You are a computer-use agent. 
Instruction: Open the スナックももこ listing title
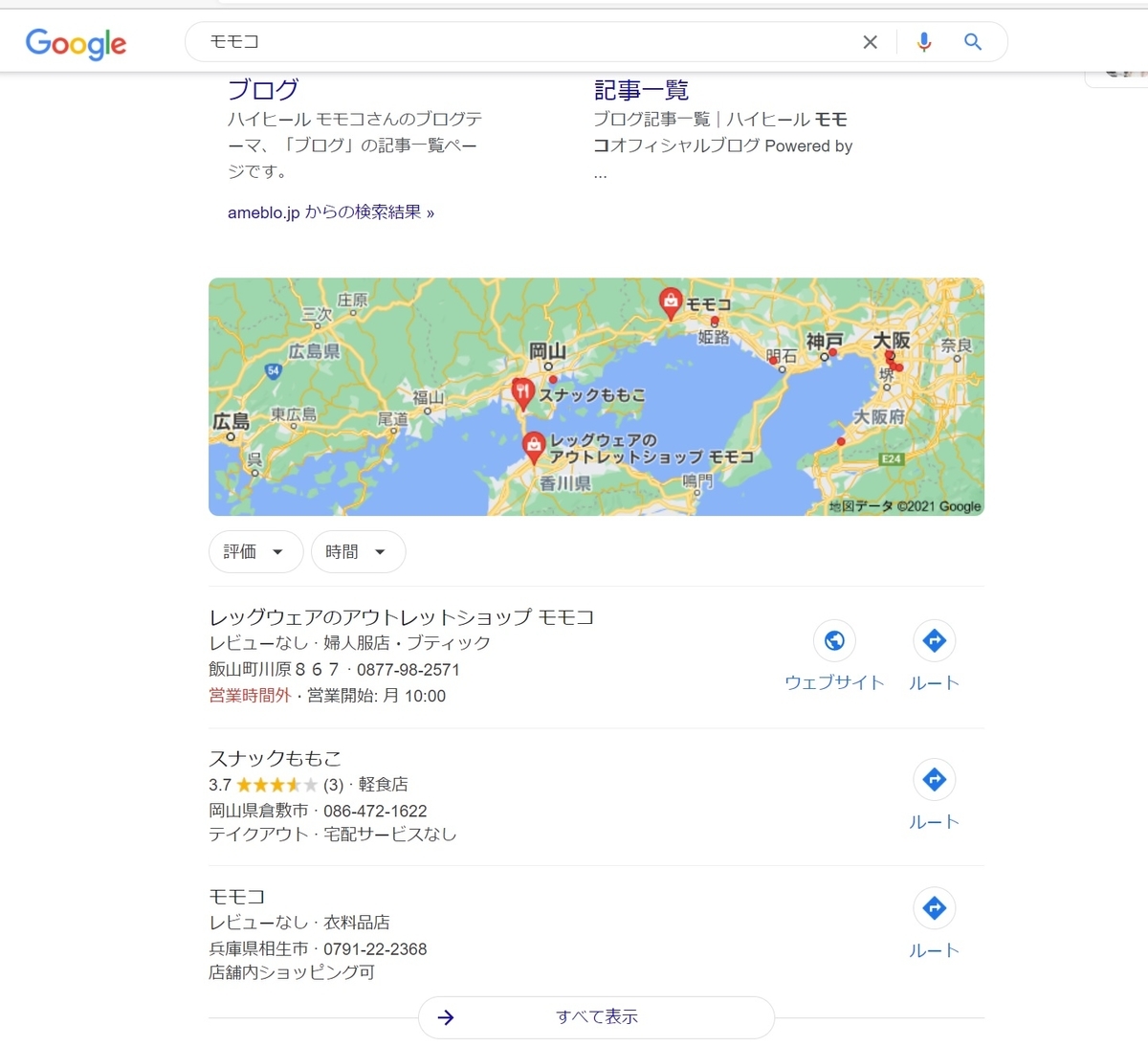(275, 758)
